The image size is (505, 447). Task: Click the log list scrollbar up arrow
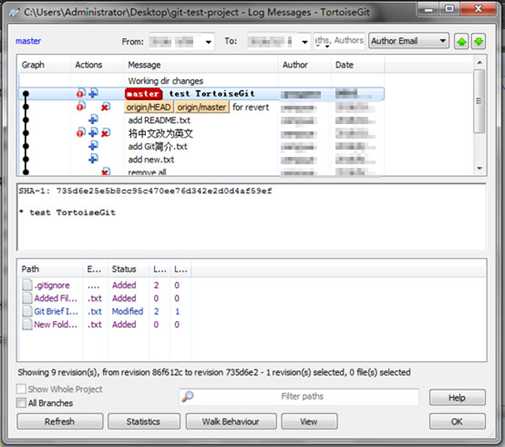click(x=479, y=62)
